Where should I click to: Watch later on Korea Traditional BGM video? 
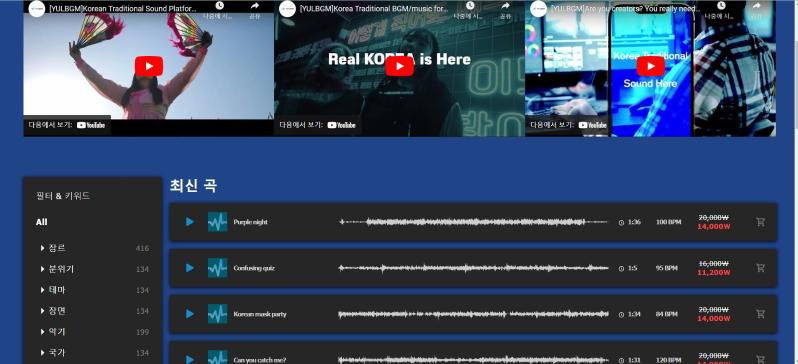(x=470, y=9)
